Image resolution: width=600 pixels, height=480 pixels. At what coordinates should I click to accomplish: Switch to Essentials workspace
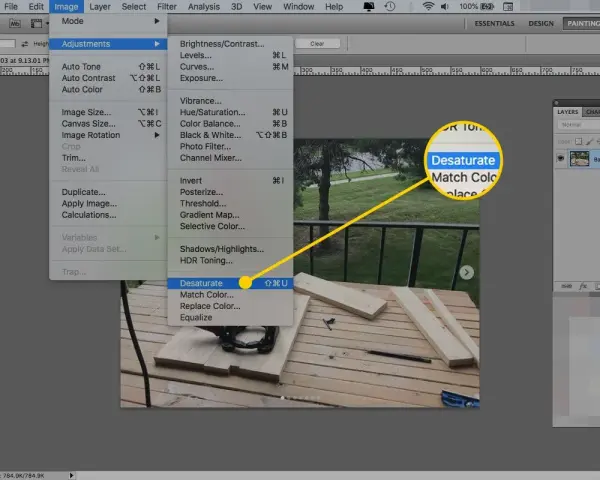tap(494, 23)
